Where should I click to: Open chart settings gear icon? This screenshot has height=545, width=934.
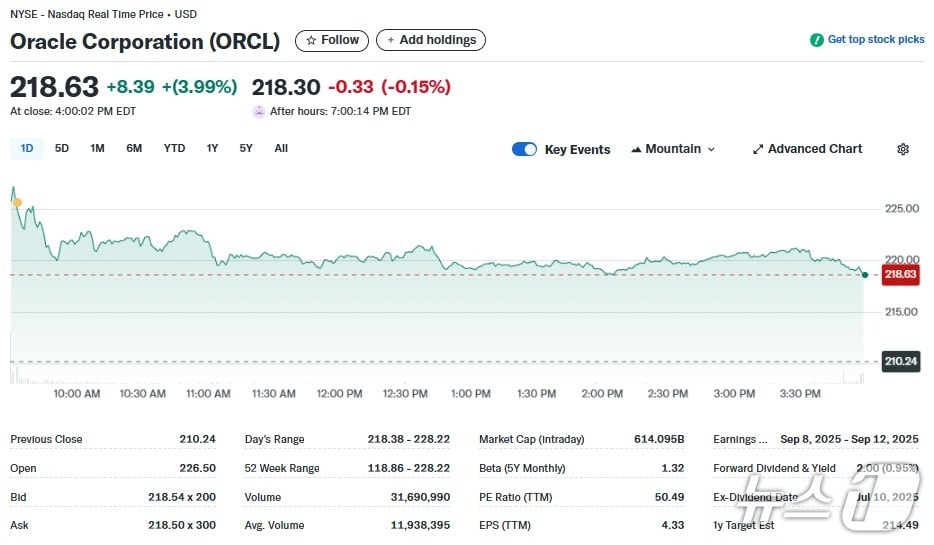tap(903, 149)
